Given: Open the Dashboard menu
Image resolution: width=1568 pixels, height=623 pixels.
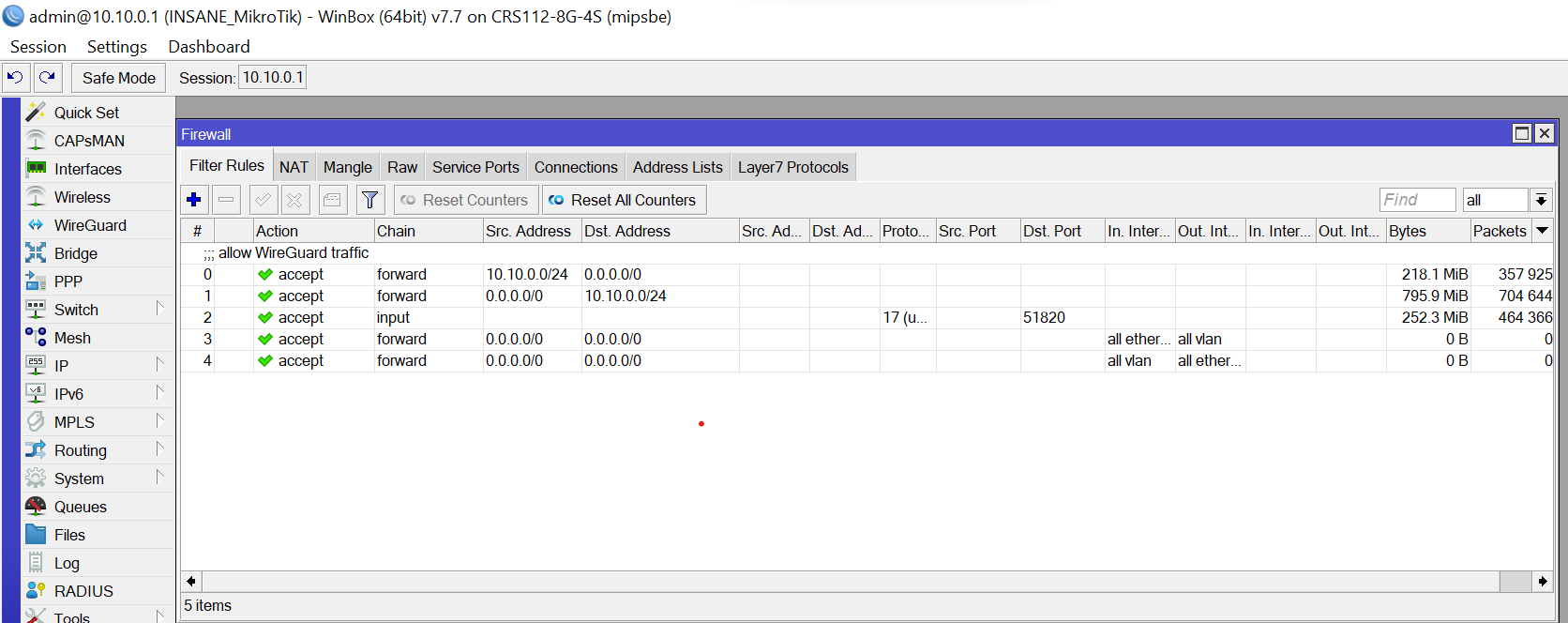Looking at the screenshot, I should pos(209,47).
